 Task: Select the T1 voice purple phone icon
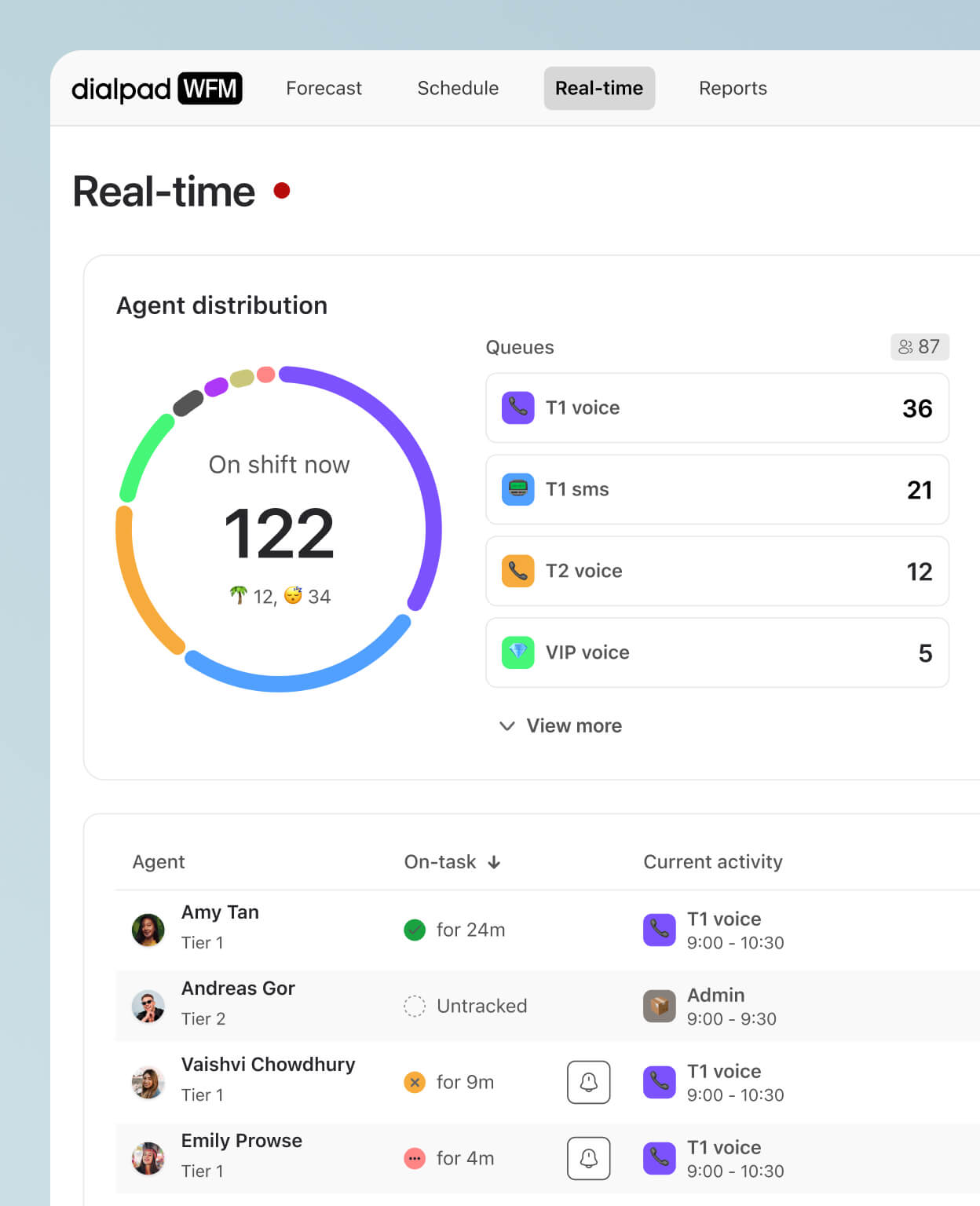[x=518, y=408]
